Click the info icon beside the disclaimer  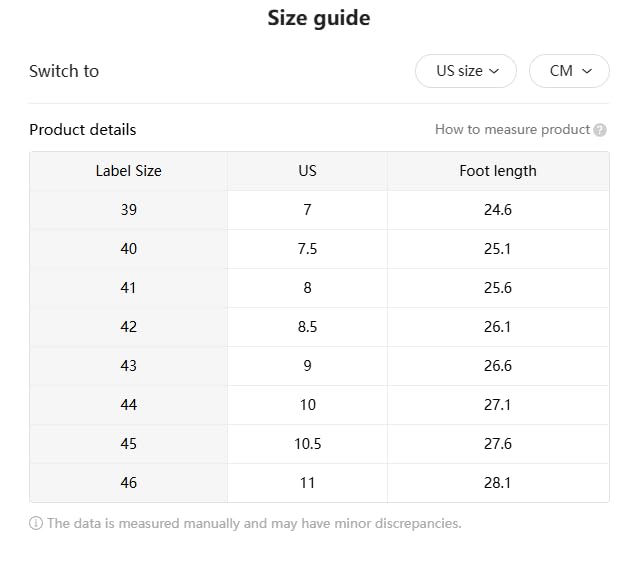tap(36, 523)
